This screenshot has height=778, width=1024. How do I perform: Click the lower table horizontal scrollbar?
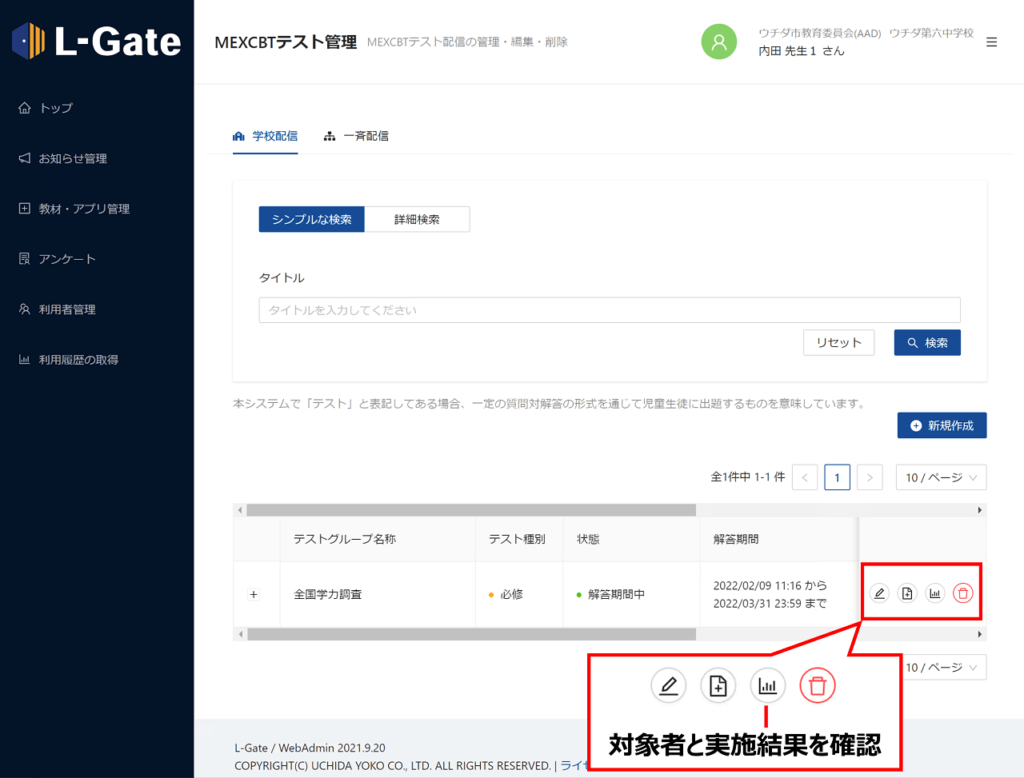[471, 634]
